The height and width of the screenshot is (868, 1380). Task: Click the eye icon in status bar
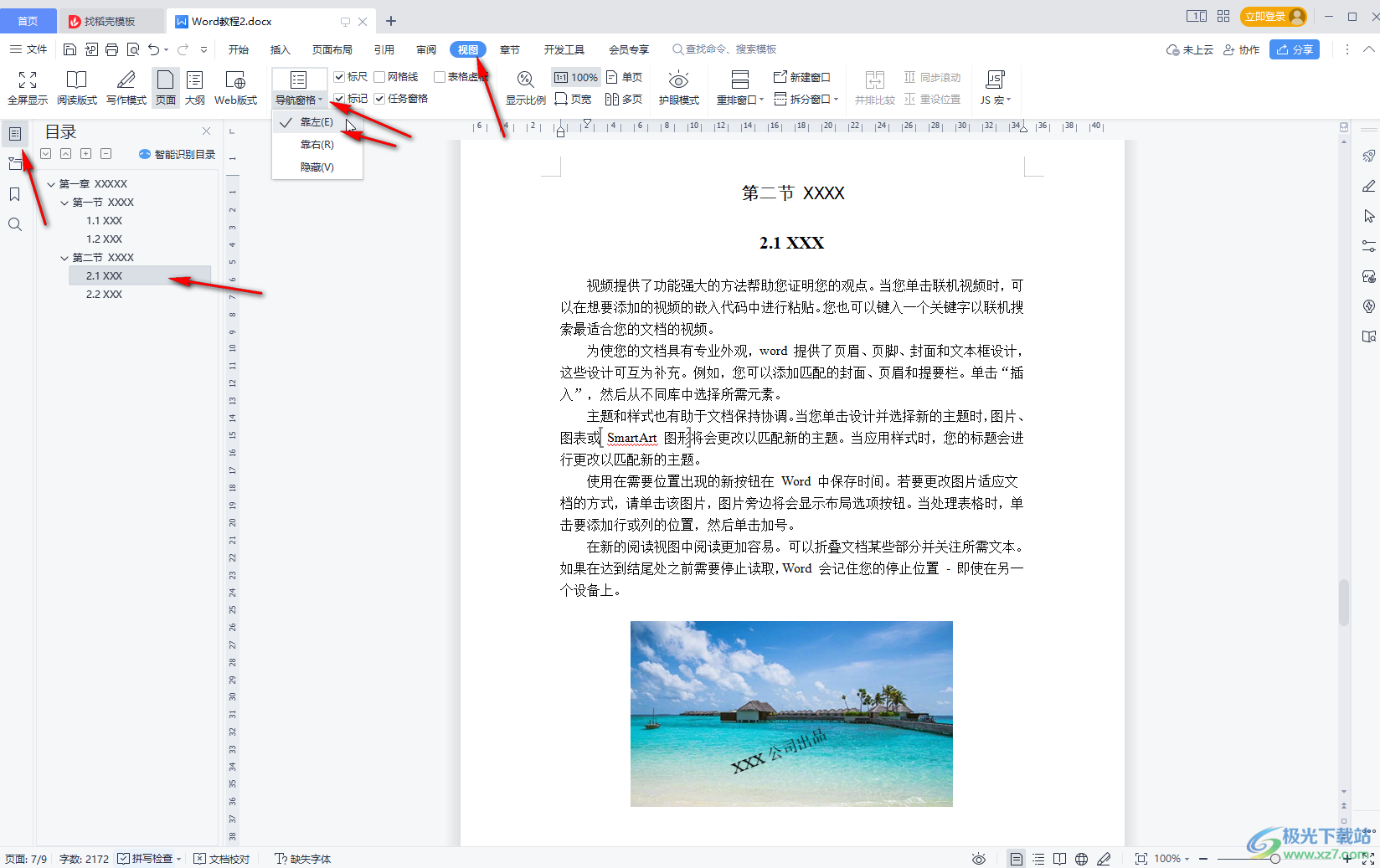point(978,859)
